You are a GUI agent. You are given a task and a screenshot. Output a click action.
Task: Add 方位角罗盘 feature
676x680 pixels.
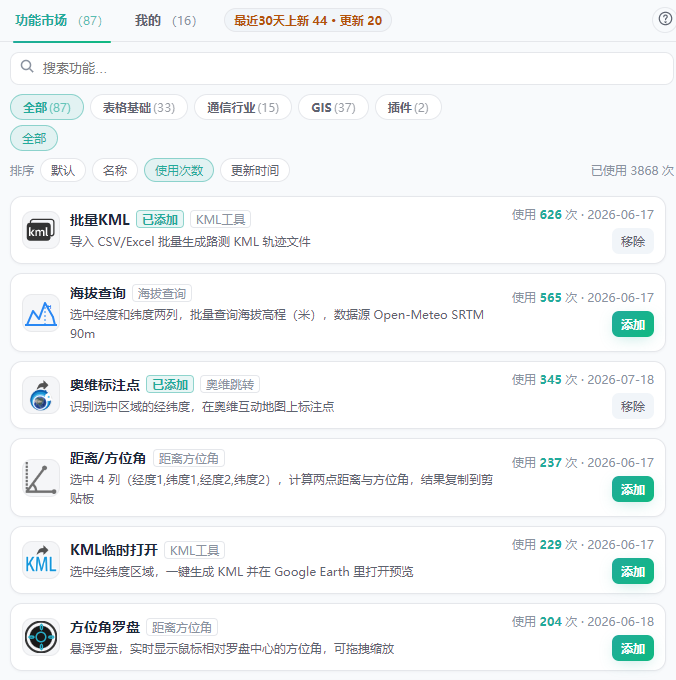pyautogui.click(x=633, y=648)
